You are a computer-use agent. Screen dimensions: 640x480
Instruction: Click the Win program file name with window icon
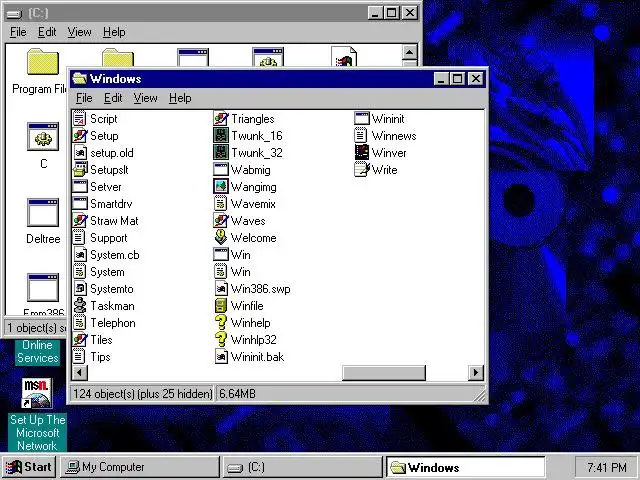(x=241, y=255)
